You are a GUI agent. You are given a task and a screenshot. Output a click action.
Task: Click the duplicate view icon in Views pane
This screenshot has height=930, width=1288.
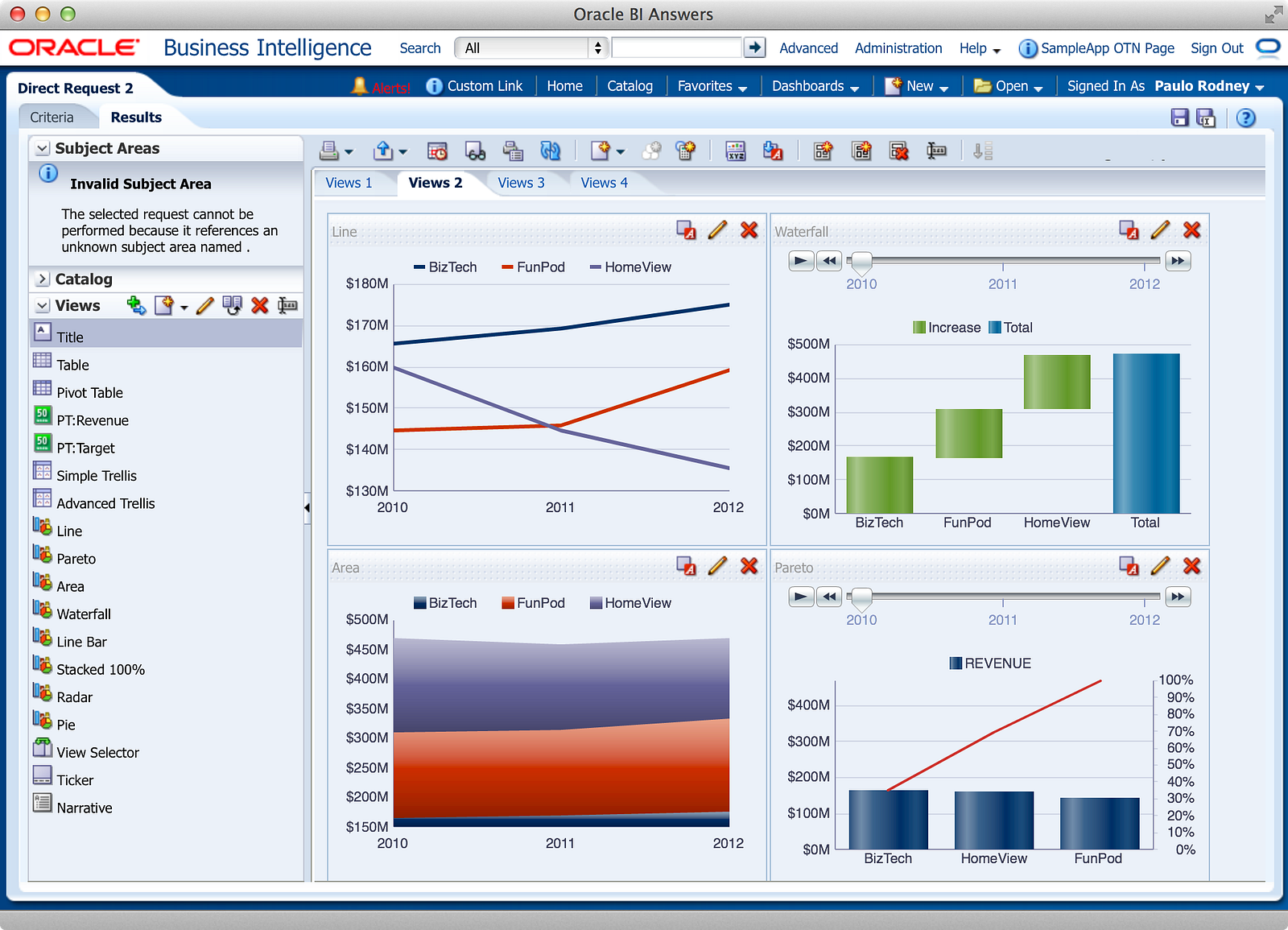click(232, 305)
